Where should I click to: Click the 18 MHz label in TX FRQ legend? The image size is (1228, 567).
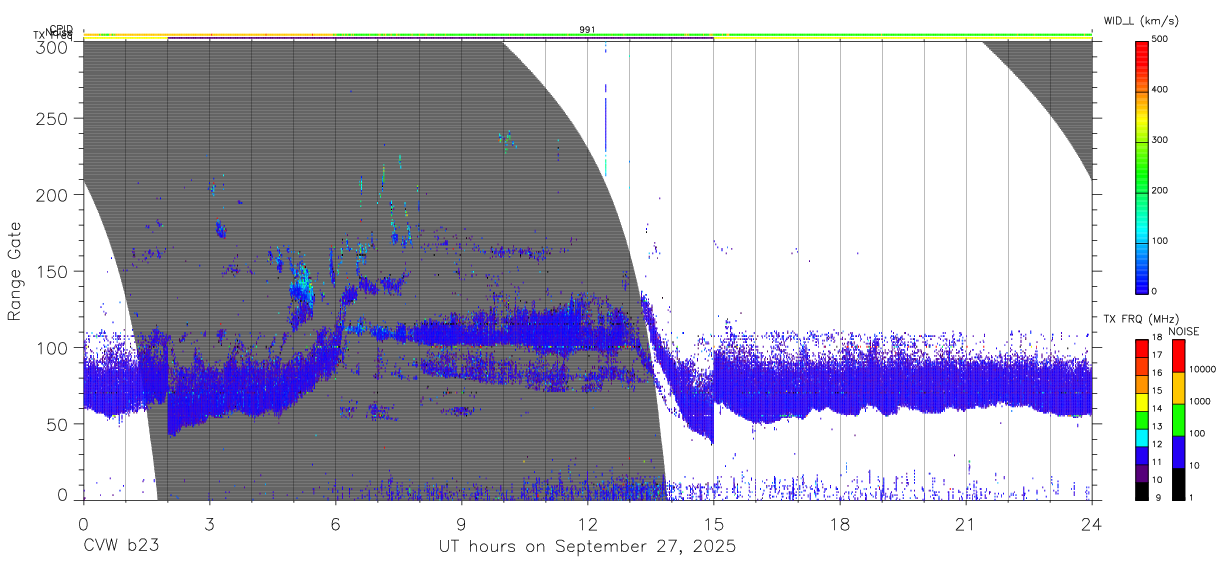point(1156,338)
